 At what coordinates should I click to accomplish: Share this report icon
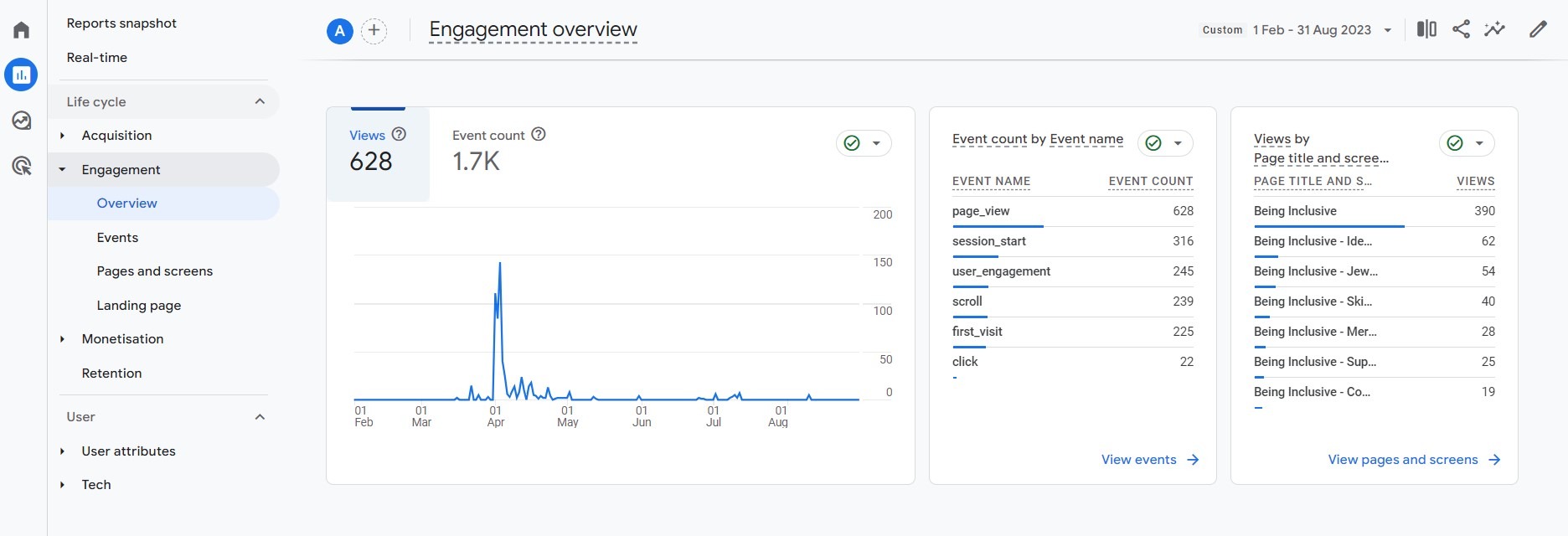(x=1461, y=29)
